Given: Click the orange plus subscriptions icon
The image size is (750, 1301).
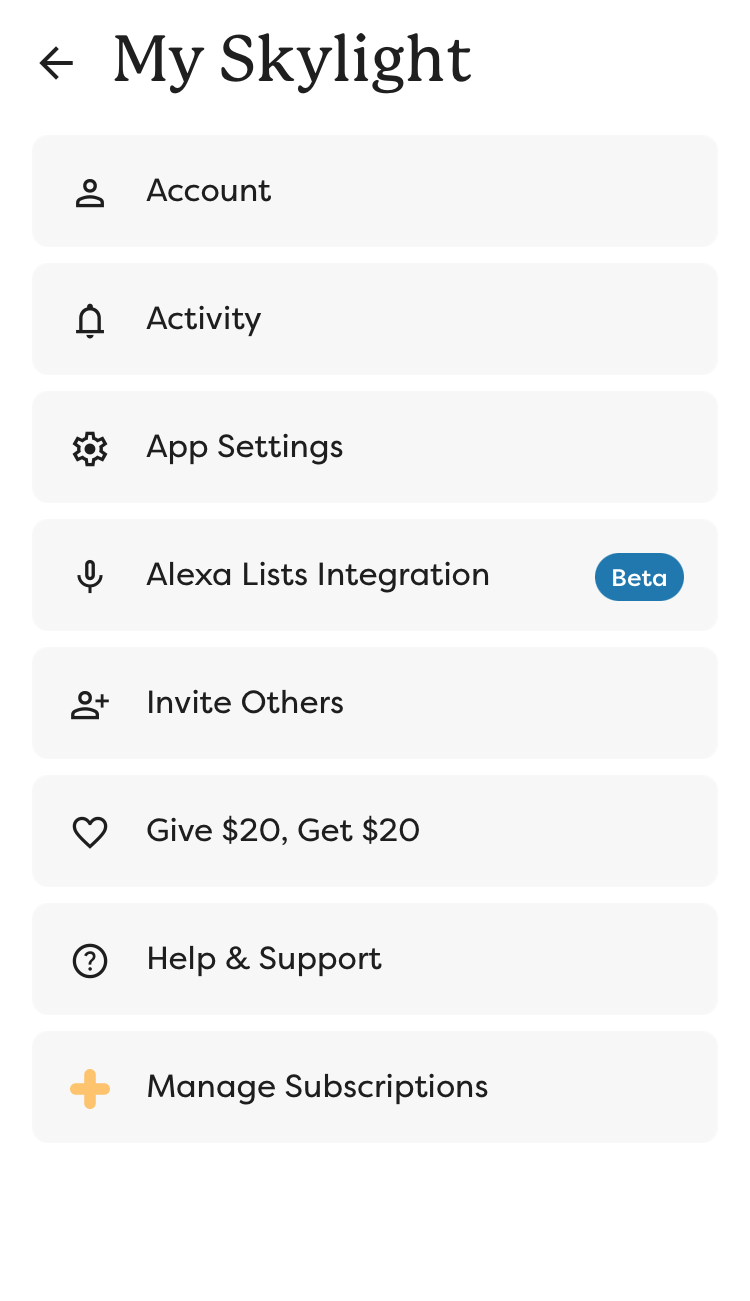Looking at the screenshot, I should click(90, 1088).
